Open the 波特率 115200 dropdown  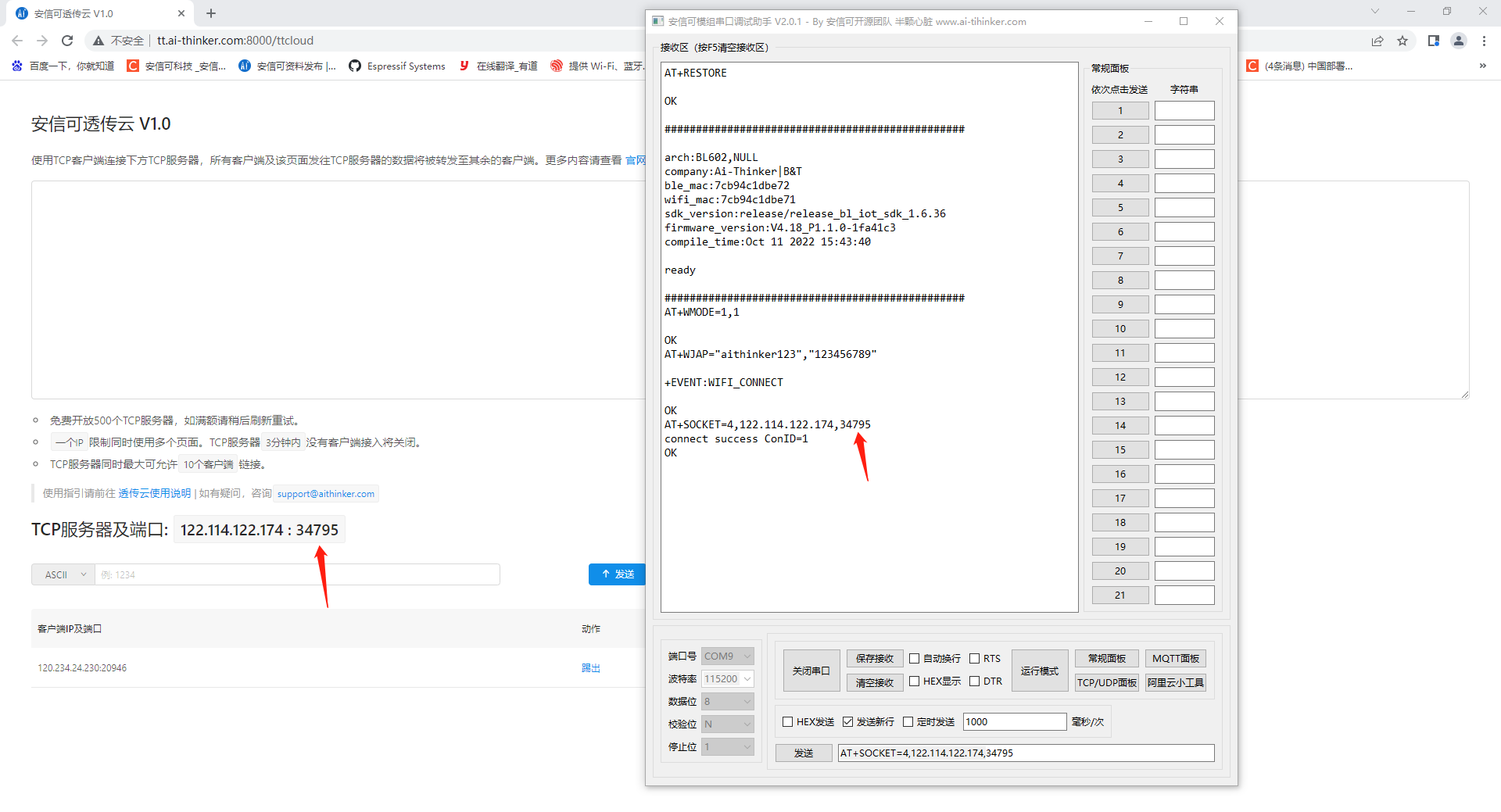click(727, 679)
